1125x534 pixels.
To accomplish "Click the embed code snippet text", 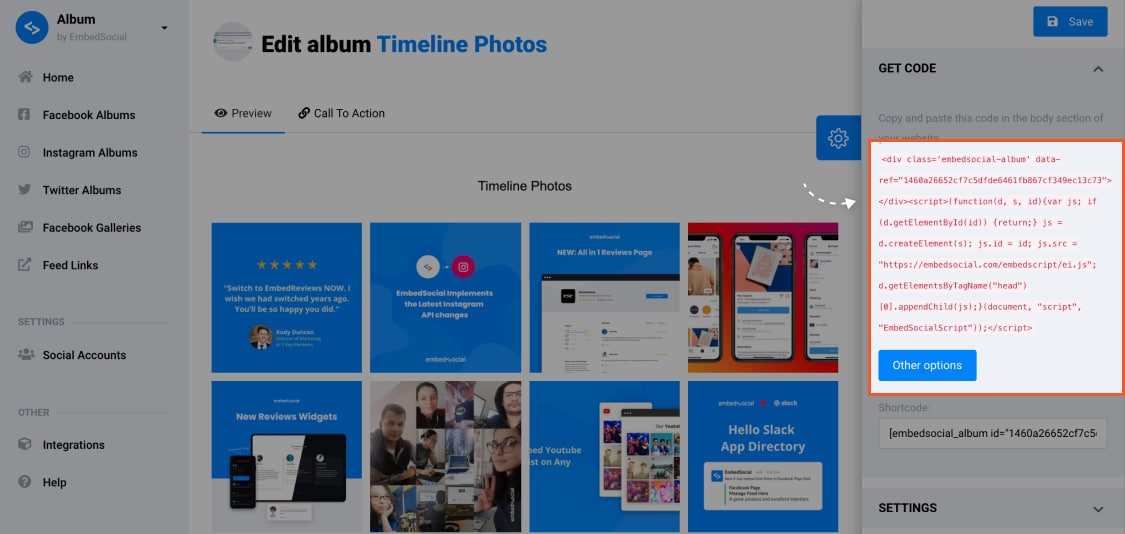I will point(997,243).
